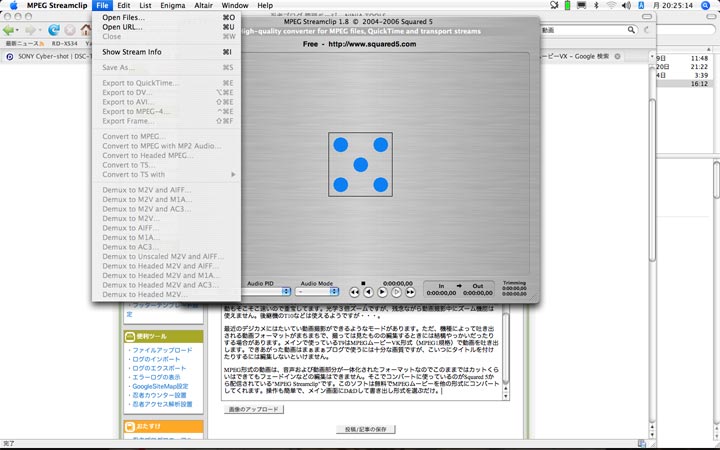Click the Bluetooth menu bar icon
The image size is (720, 450).
596,6
